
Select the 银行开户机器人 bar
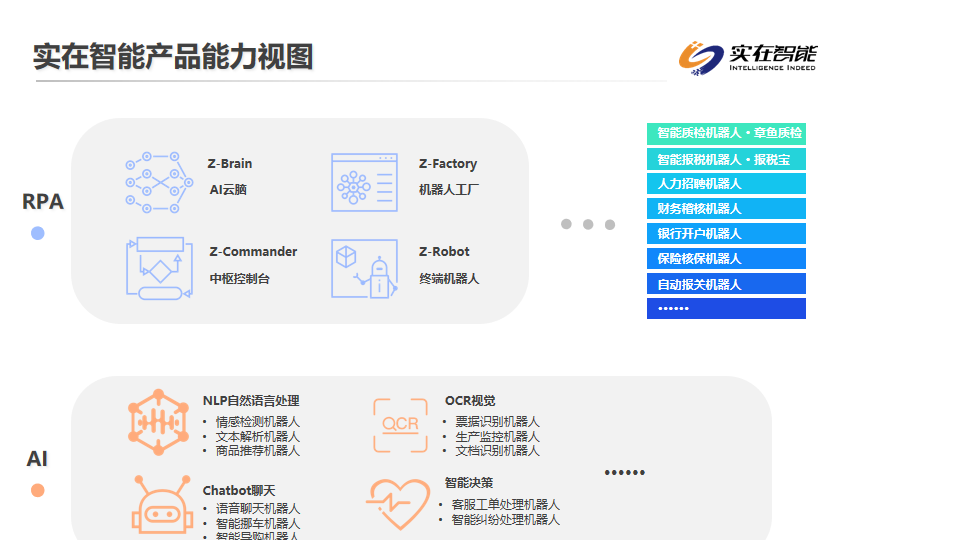pyautogui.click(x=726, y=234)
